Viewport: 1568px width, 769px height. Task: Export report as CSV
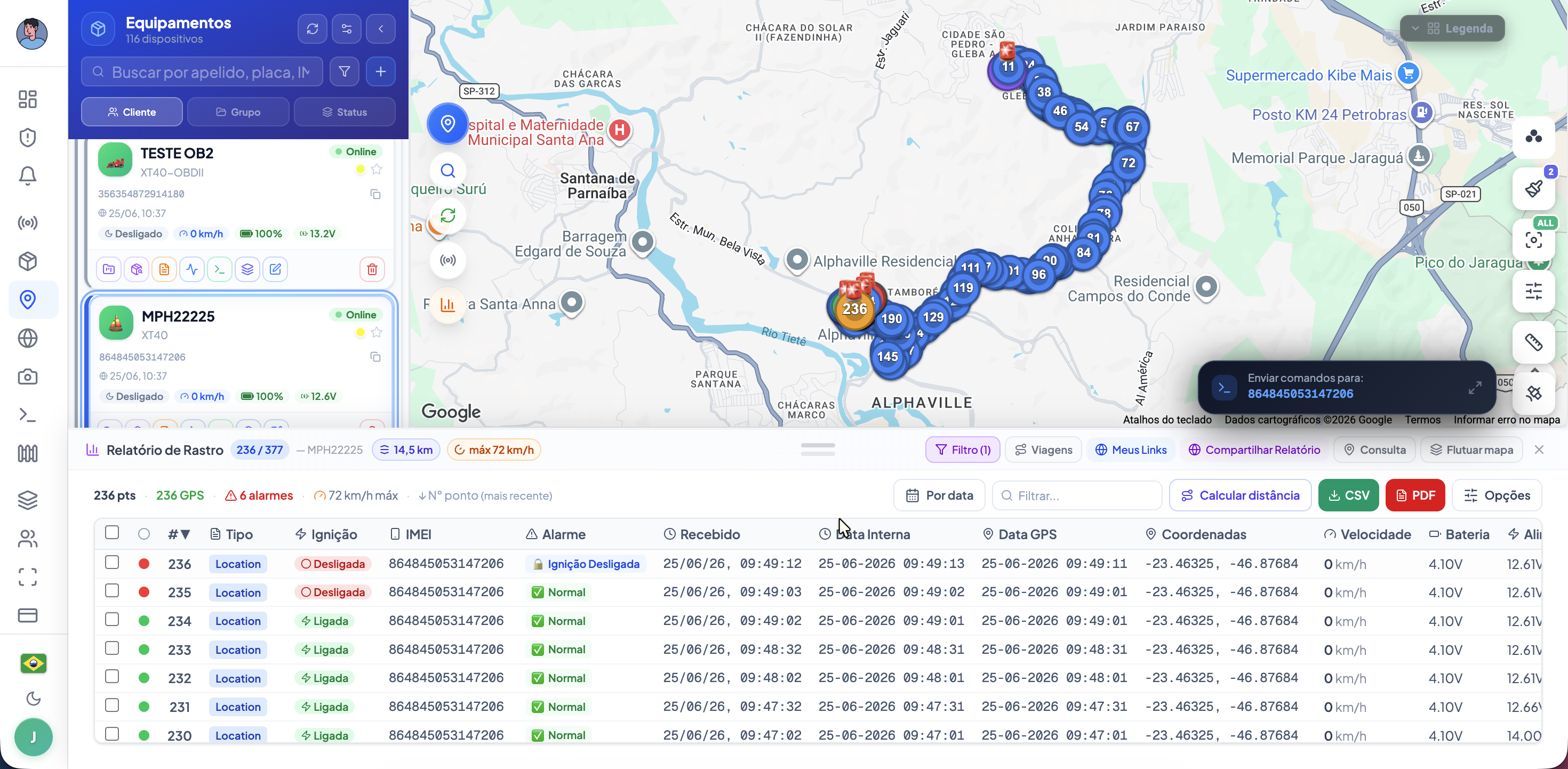pos(1348,495)
